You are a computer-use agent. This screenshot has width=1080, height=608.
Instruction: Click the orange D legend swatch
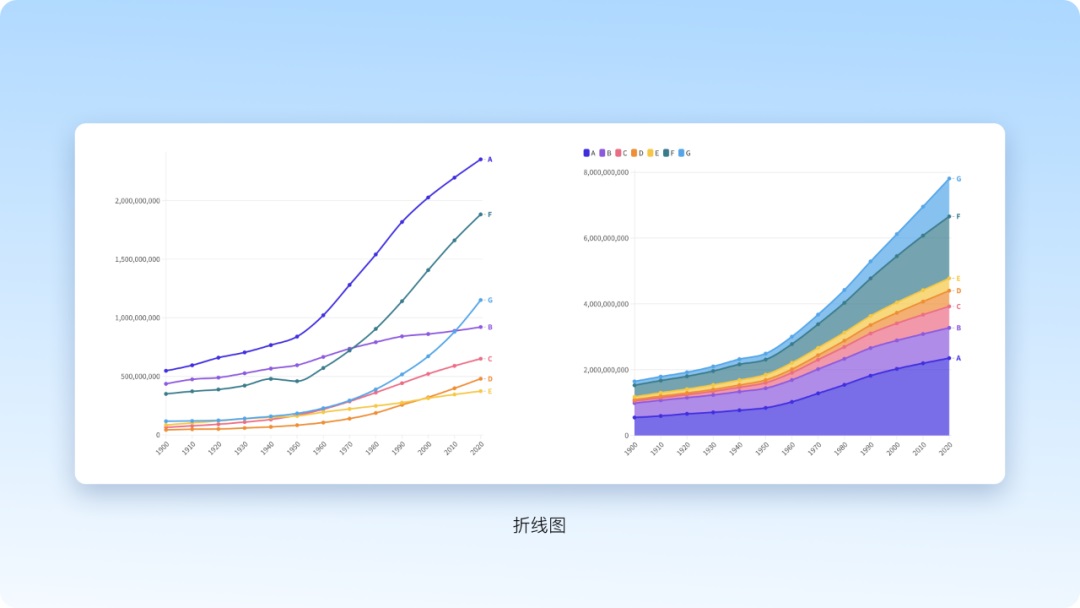point(636,153)
